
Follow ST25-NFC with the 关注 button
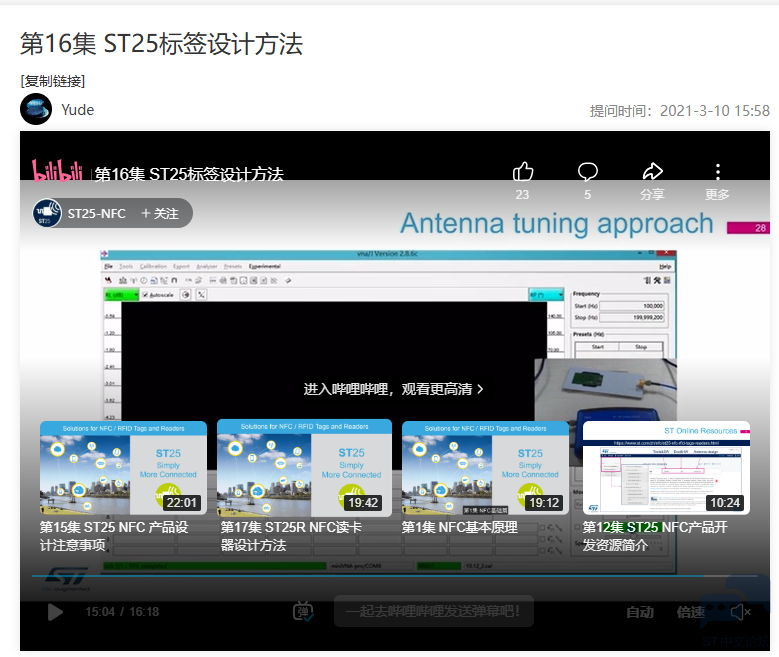coord(159,214)
